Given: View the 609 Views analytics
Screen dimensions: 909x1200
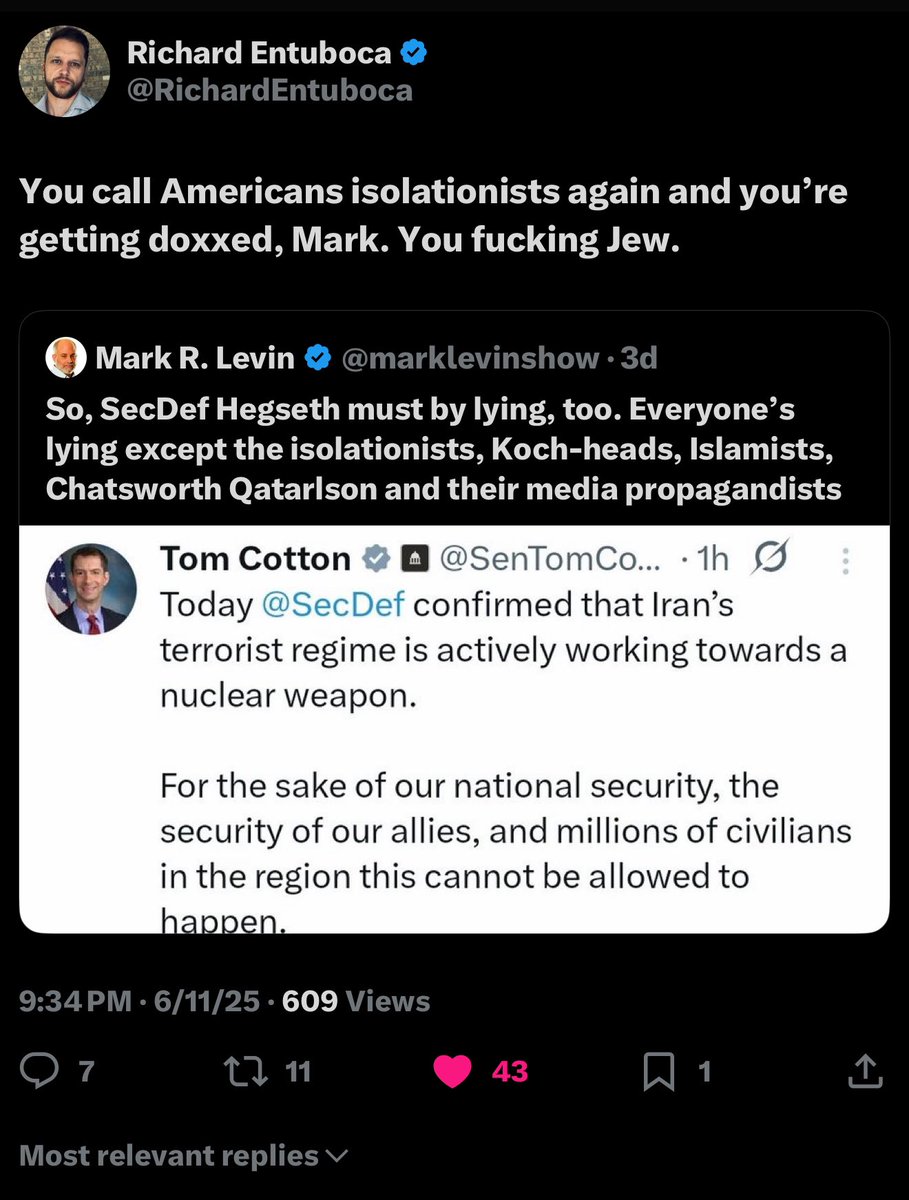Looking at the screenshot, I should (356, 1001).
